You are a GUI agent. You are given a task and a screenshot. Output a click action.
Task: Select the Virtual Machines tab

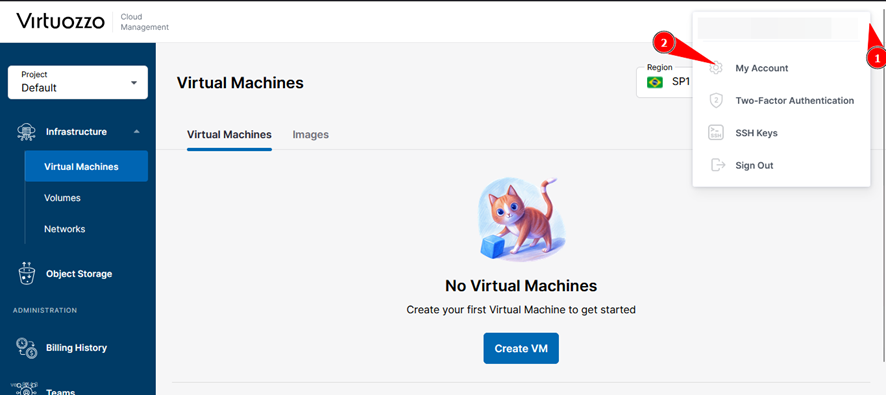tap(229, 134)
